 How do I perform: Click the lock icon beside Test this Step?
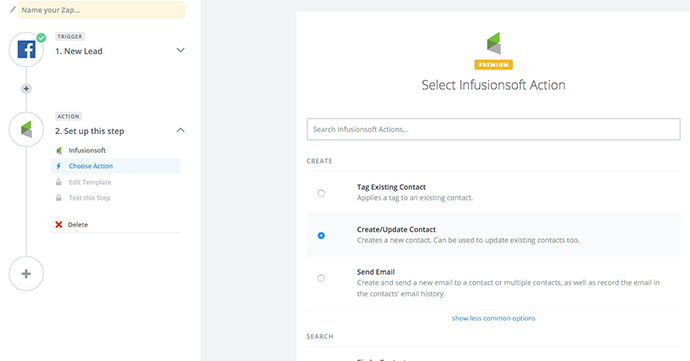click(59, 198)
